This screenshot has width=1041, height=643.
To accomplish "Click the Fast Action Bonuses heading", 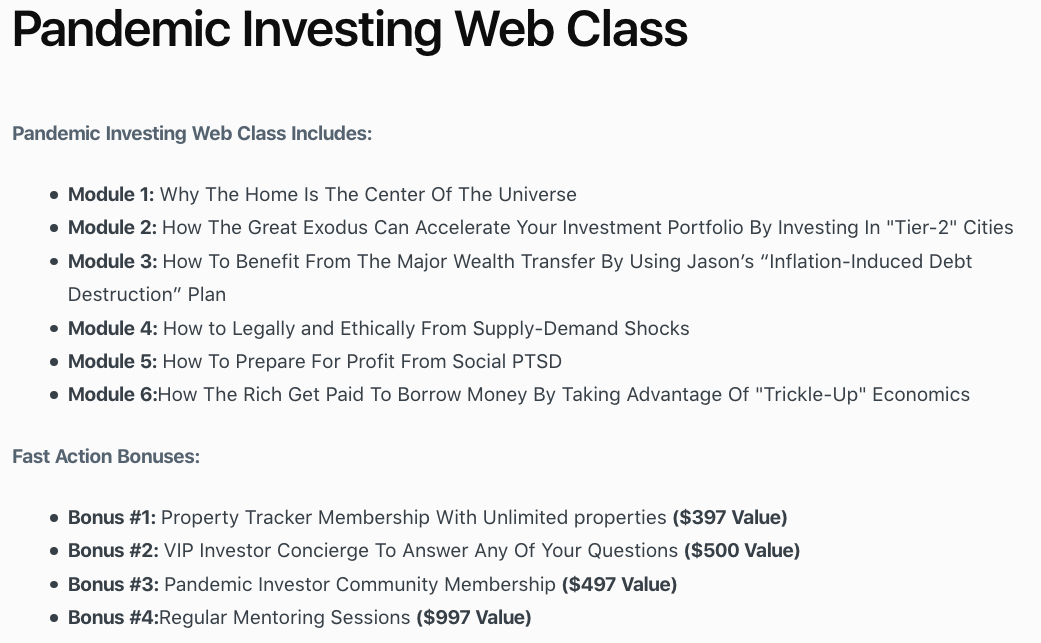I will (106, 457).
